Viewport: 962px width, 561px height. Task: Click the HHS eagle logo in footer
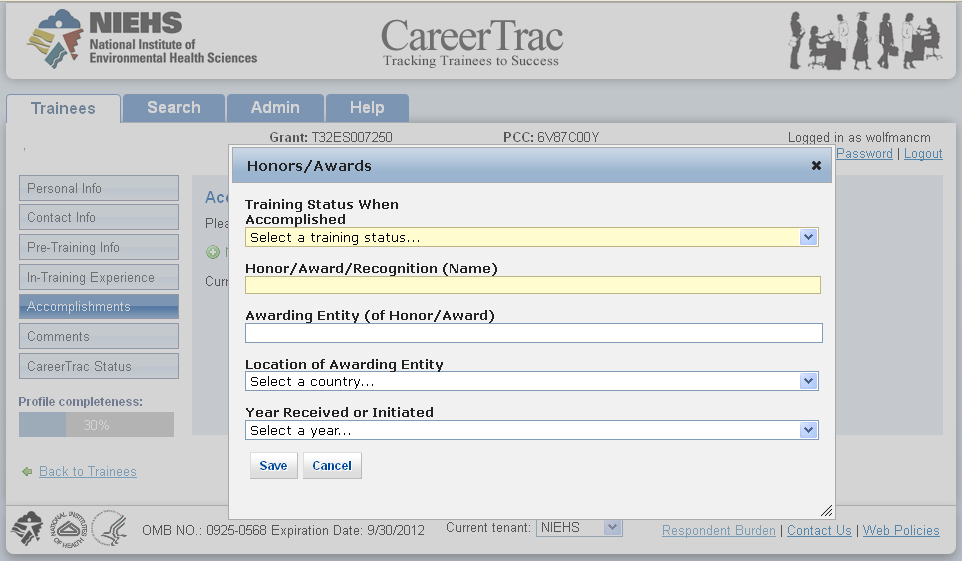click(109, 529)
